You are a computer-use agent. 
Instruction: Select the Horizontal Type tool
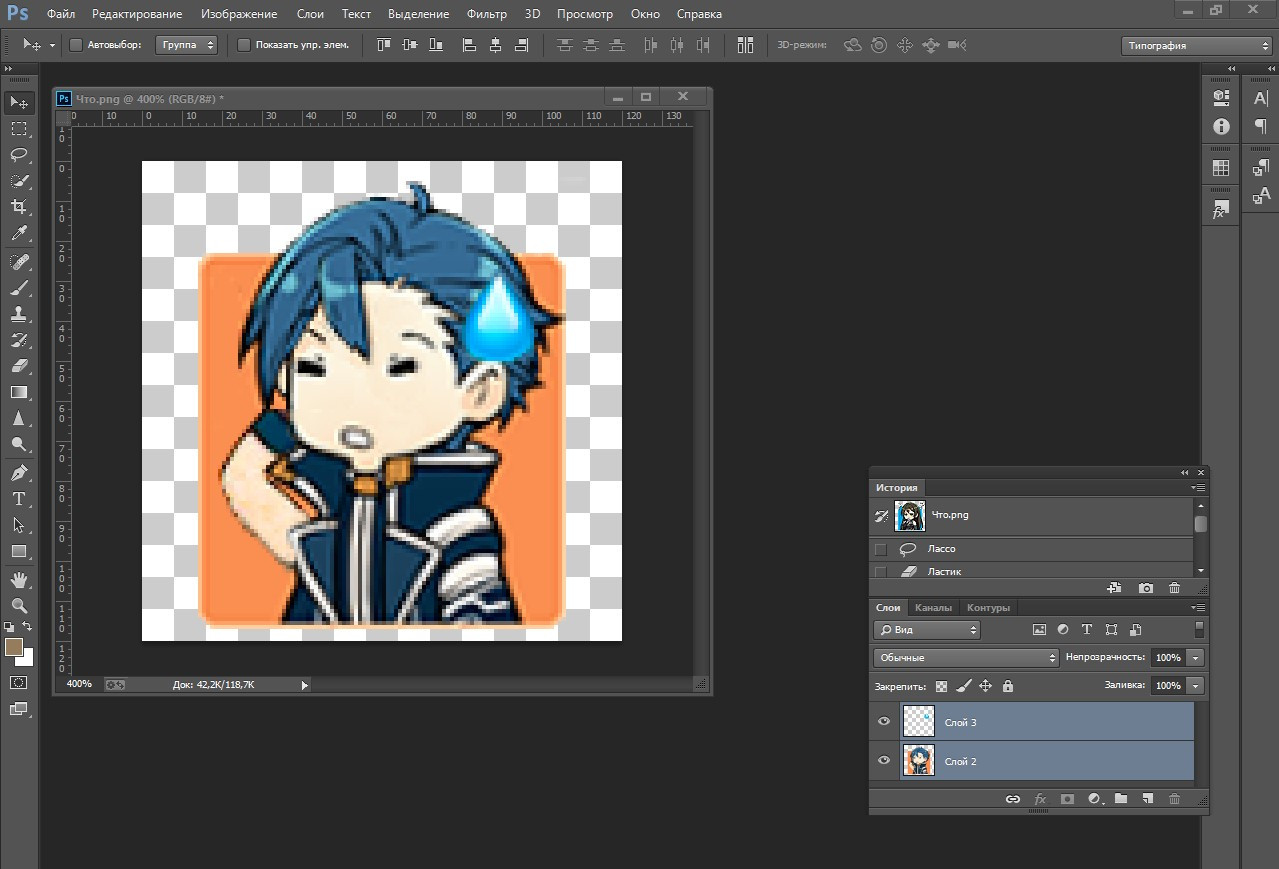tap(19, 498)
